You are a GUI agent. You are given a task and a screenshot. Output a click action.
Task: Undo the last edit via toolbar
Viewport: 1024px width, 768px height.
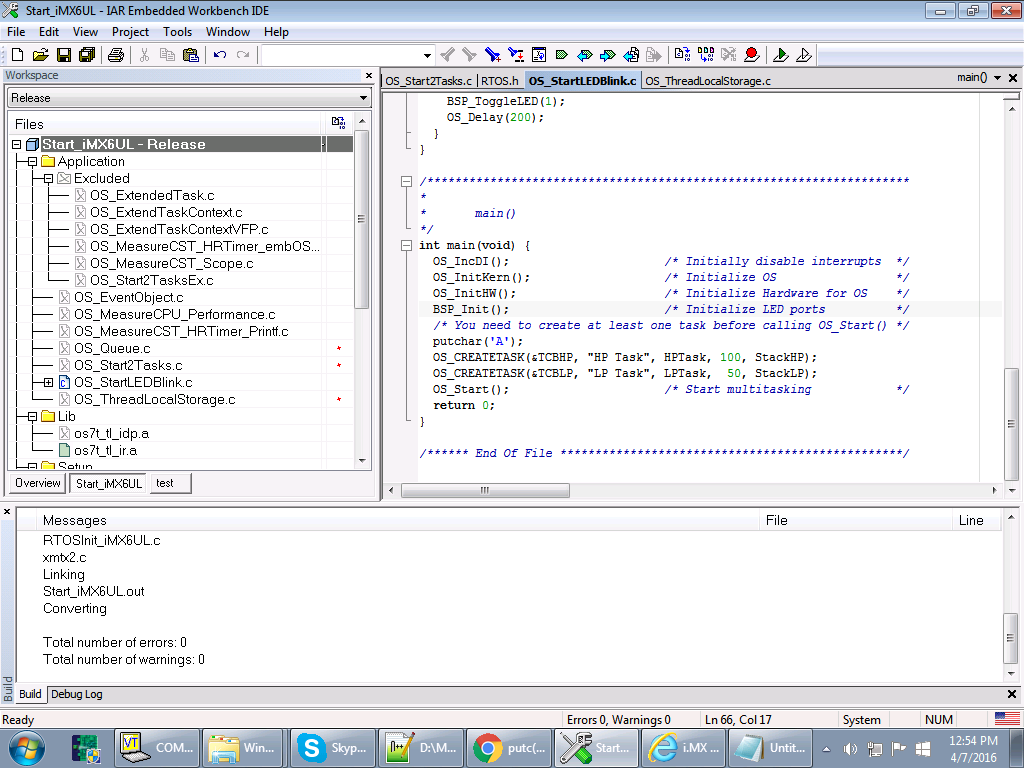tap(219, 55)
